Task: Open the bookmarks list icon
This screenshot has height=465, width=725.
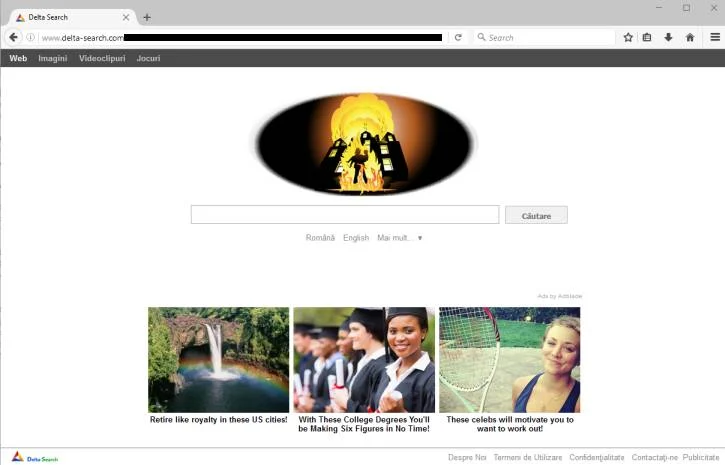Action: pyautogui.click(x=647, y=37)
